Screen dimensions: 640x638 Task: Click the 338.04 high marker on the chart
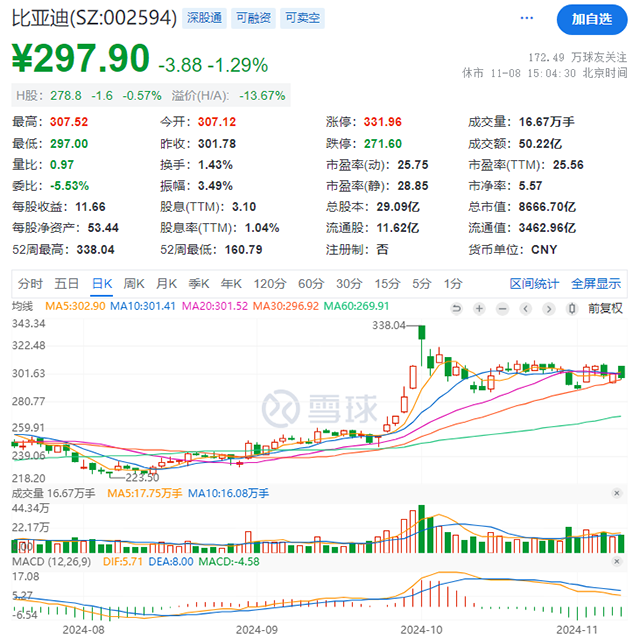389,325
